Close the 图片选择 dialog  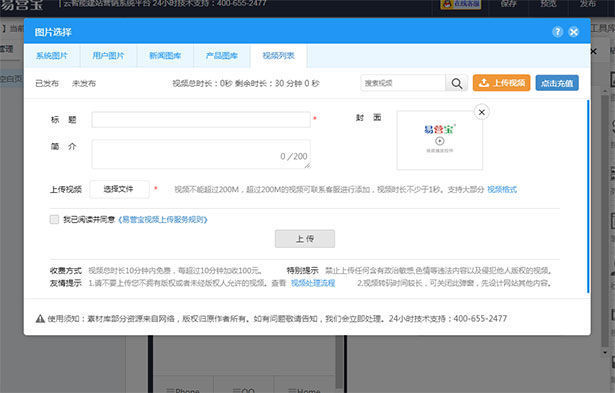point(573,32)
